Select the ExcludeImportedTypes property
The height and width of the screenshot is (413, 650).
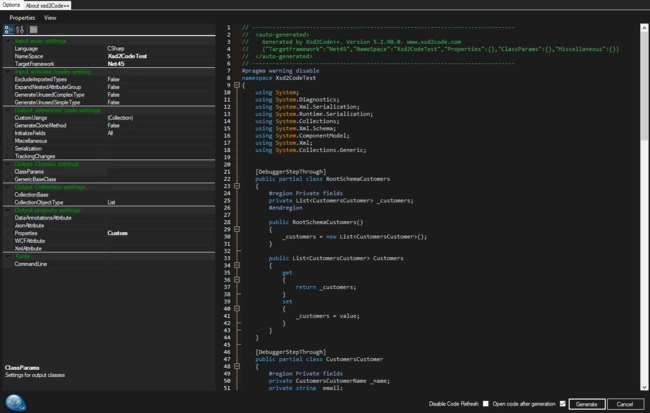point(41,80)
